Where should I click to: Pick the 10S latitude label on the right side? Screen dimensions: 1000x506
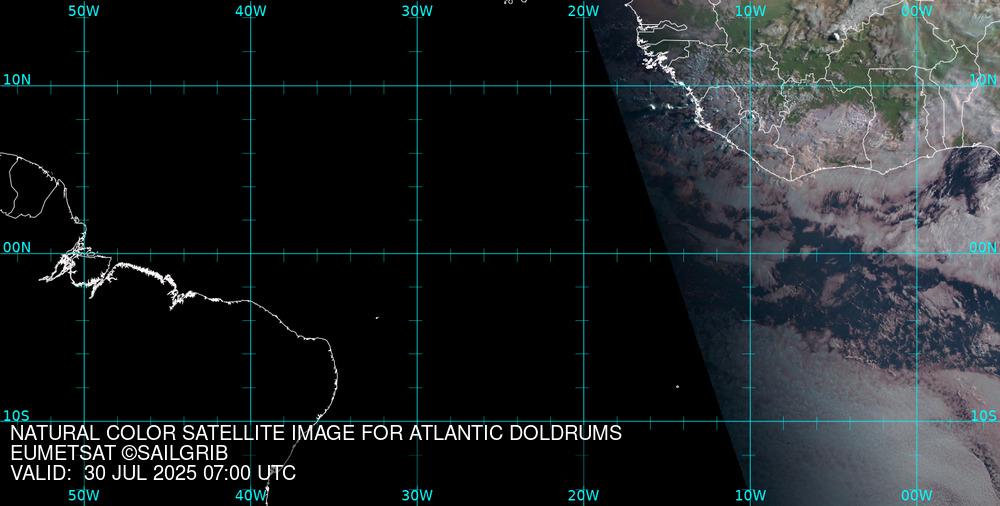point(983,415)
